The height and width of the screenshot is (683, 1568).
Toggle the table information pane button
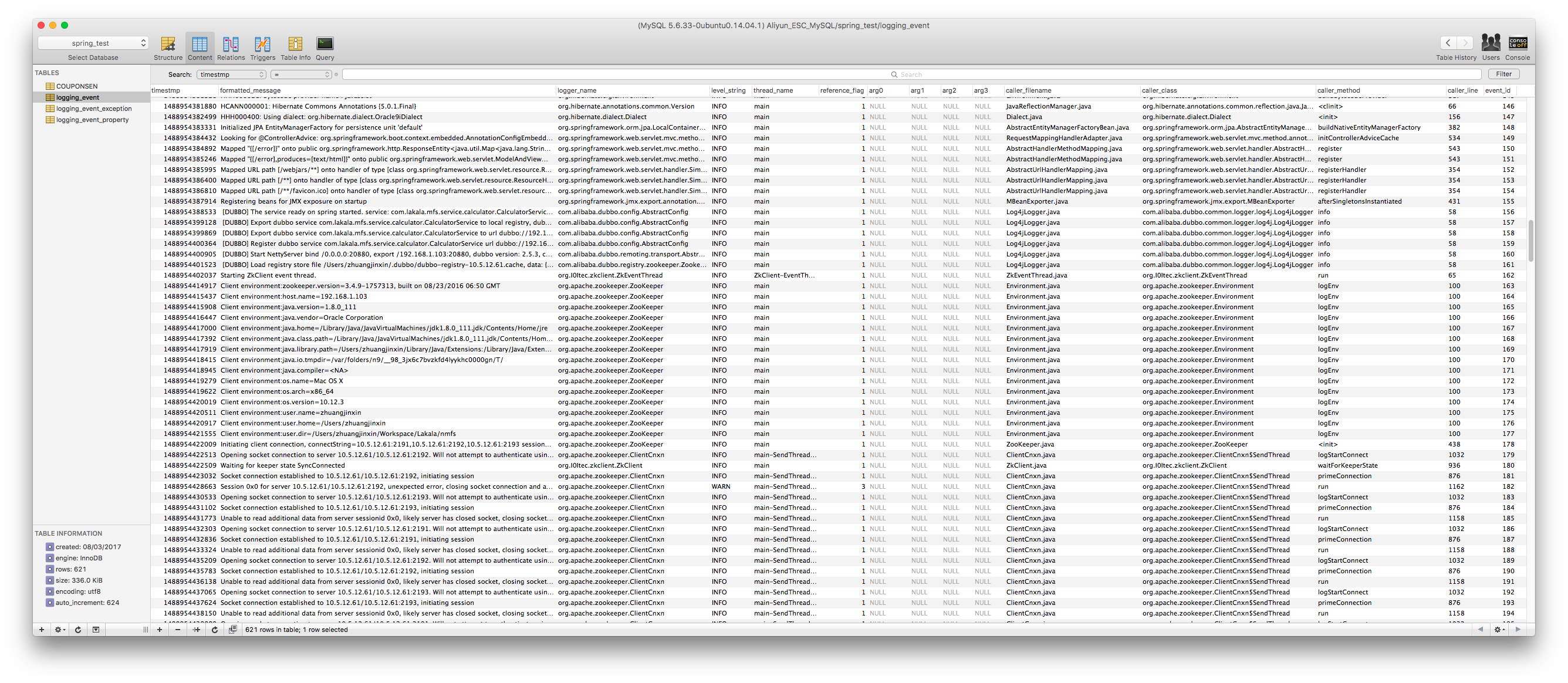96,630
